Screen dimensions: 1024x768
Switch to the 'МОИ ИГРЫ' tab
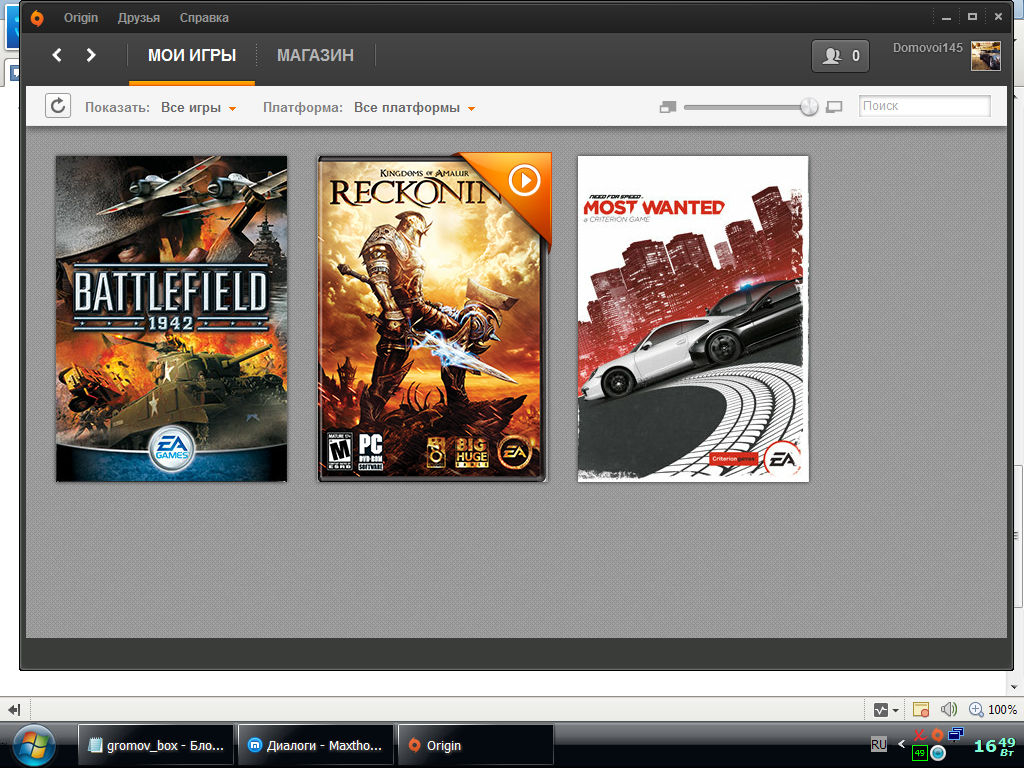[192, 55]
